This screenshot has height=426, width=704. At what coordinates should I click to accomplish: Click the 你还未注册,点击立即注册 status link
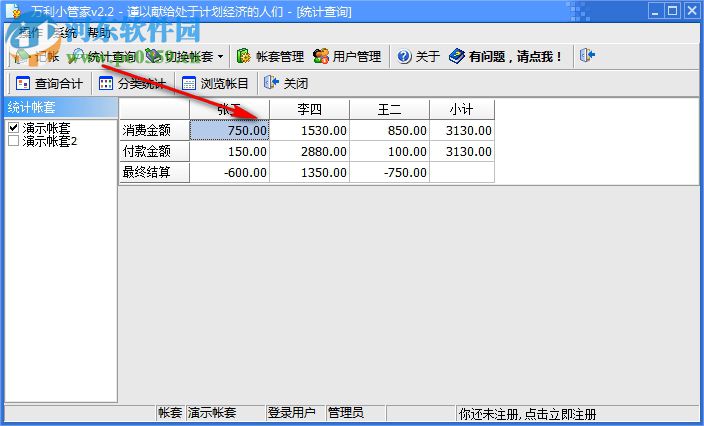[528, 414]
